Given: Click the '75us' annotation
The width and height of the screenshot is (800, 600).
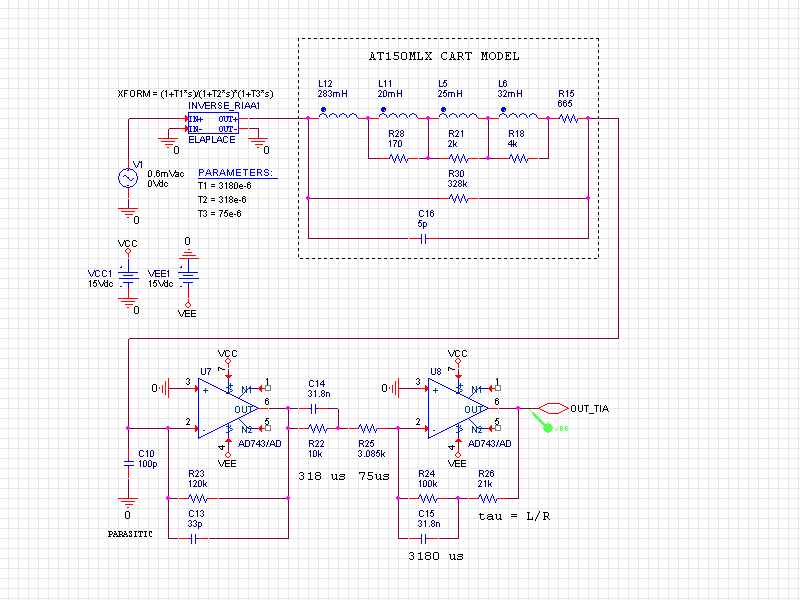Looking at the screenshot, I should pyautogui.click(x=374, y=476).
